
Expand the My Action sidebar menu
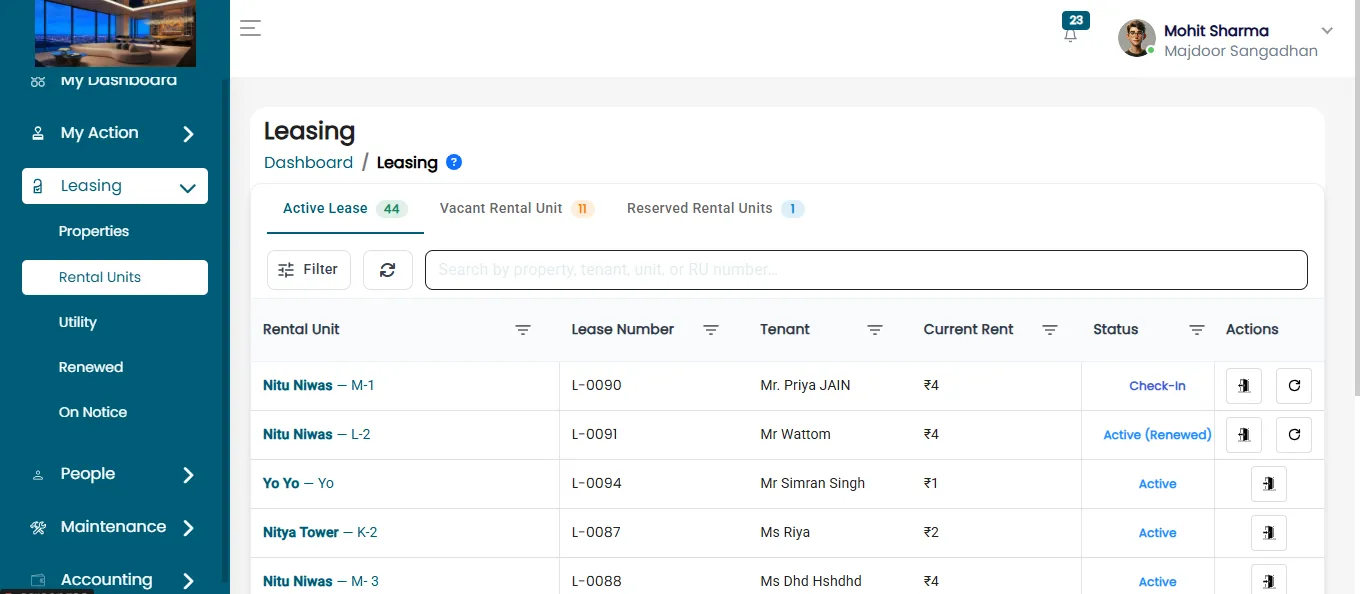click(115, 133)
